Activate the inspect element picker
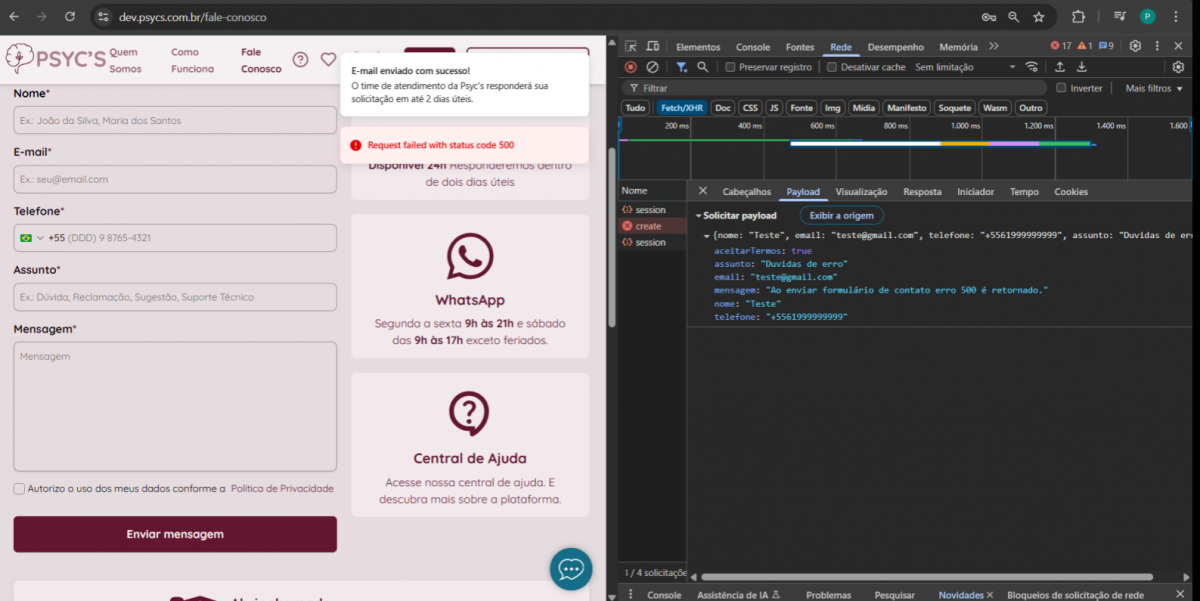Image resolution: width=1200 pixels, height=601 pixels. [x=630, y=46]
